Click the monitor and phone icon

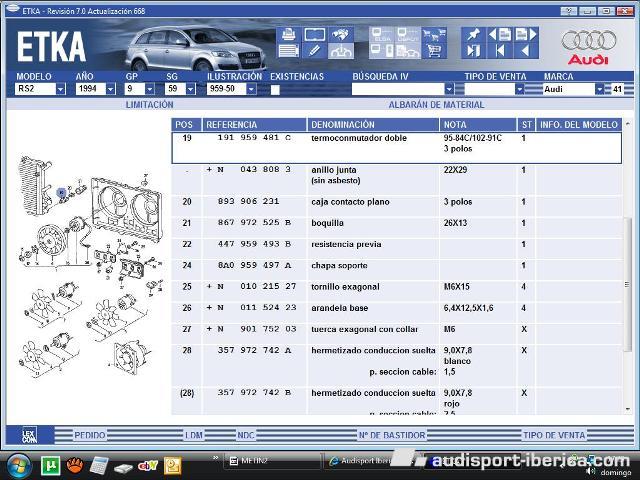click(382, 51)
